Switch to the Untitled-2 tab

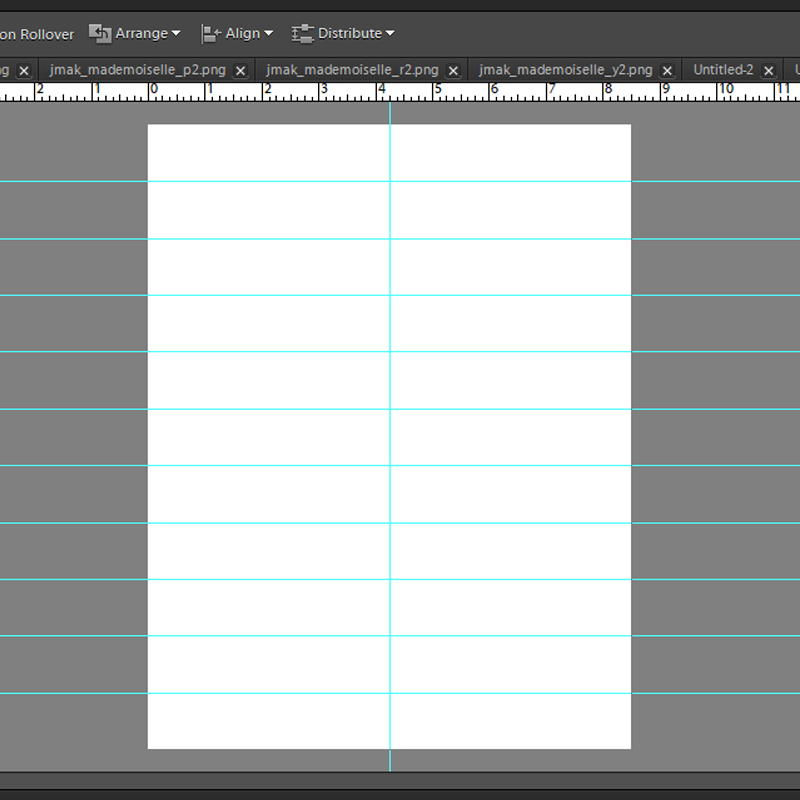click(x=723, y=70)
